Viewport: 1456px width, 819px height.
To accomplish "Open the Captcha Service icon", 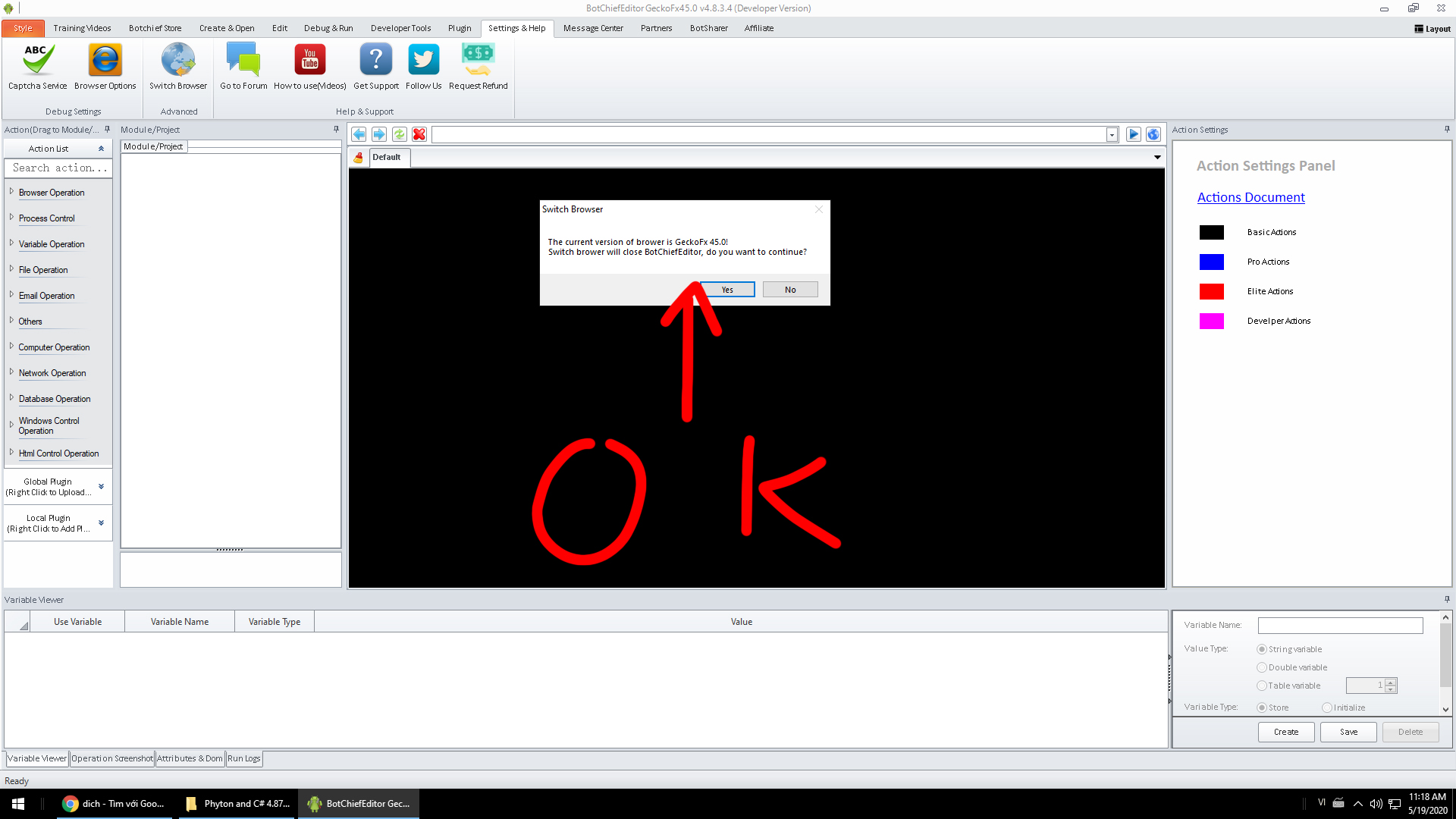I will (x=37, y=61).
